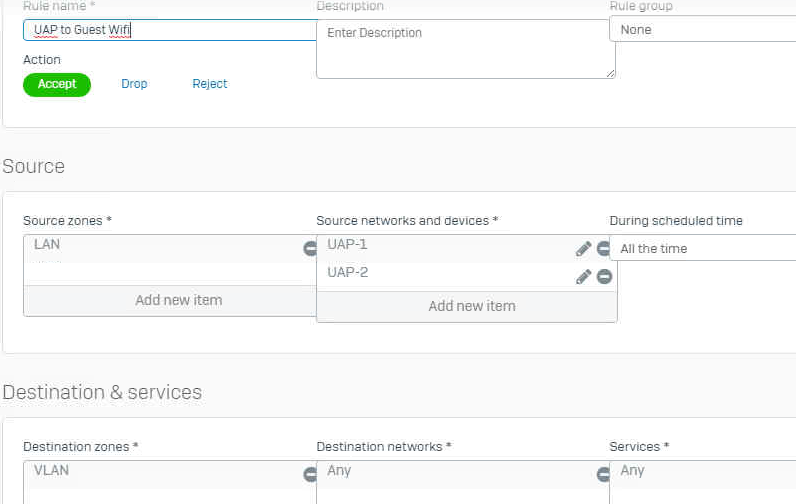
Task: Select the Accept action
Action: [57, 84]
